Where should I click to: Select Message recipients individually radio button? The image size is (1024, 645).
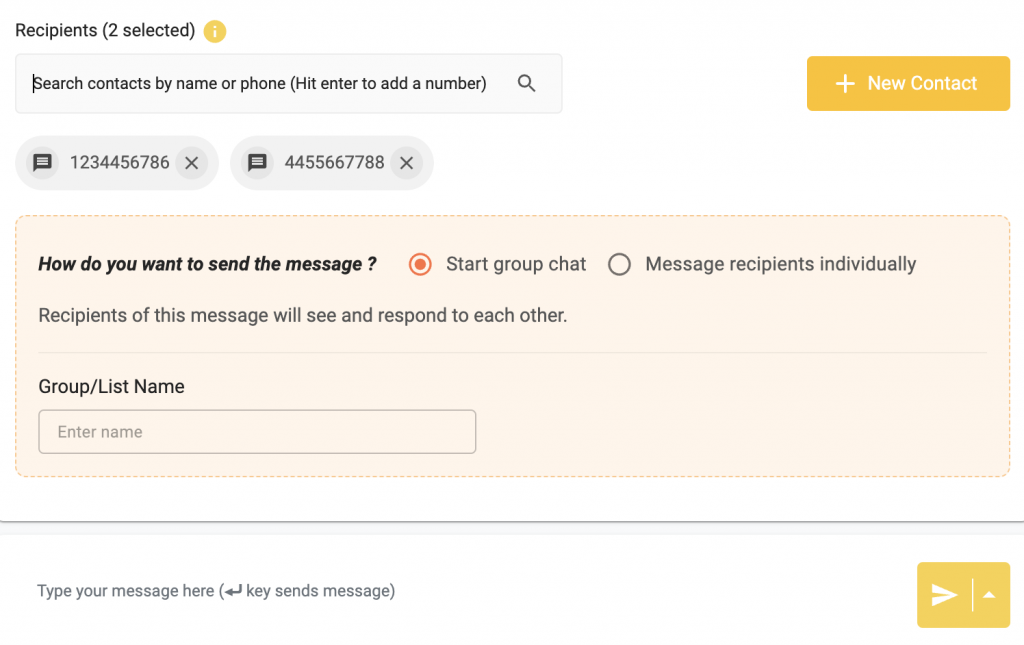(x=619, y=264)
